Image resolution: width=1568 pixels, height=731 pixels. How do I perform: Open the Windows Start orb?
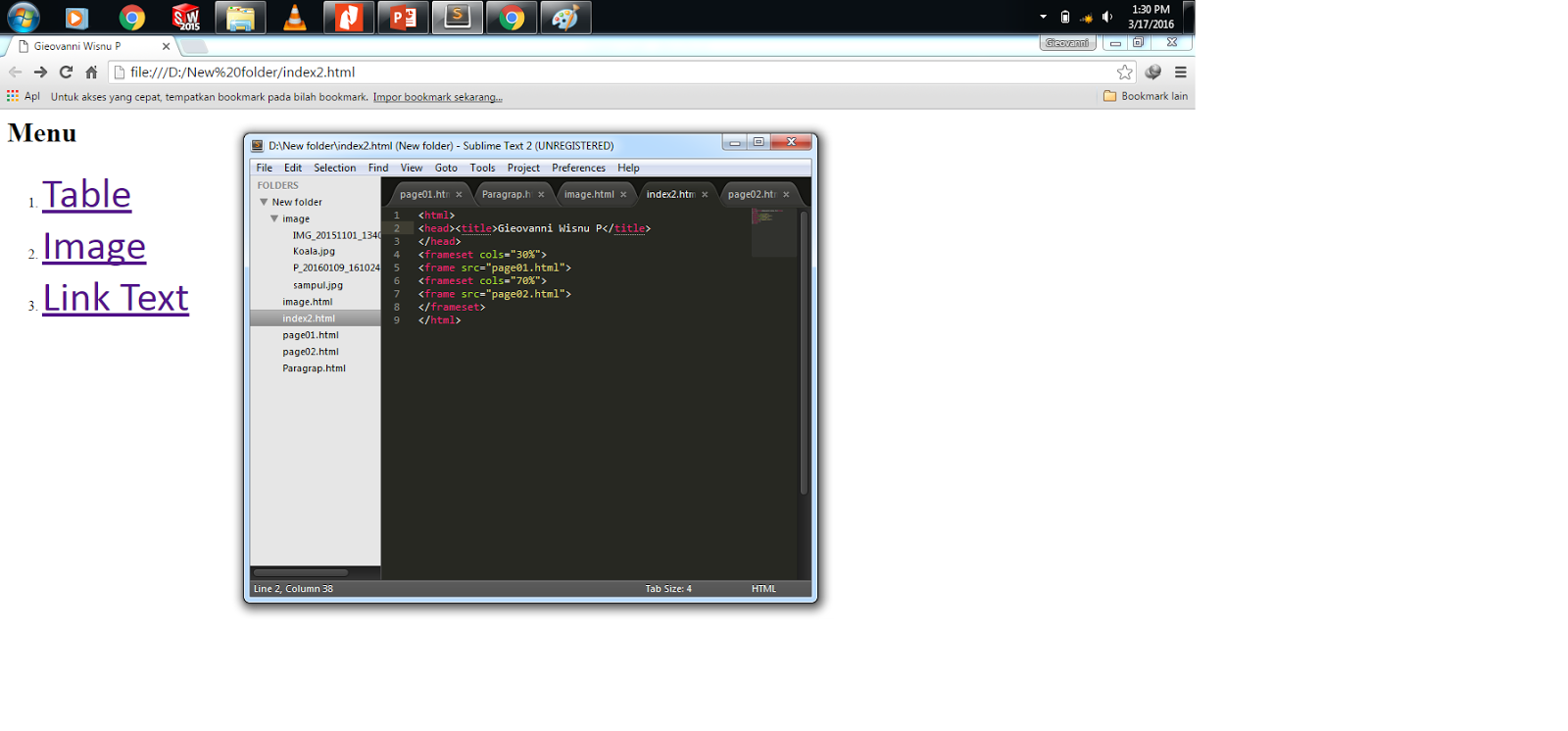pos(23,17)
